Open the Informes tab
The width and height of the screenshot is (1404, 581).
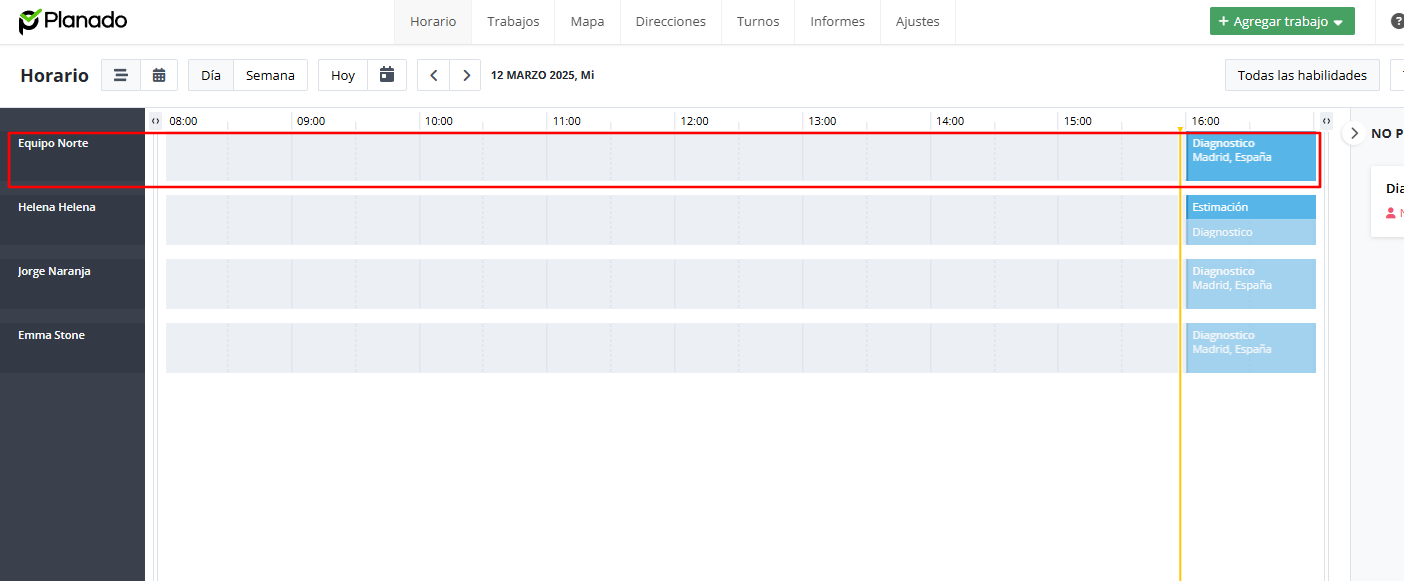(837, 21)
